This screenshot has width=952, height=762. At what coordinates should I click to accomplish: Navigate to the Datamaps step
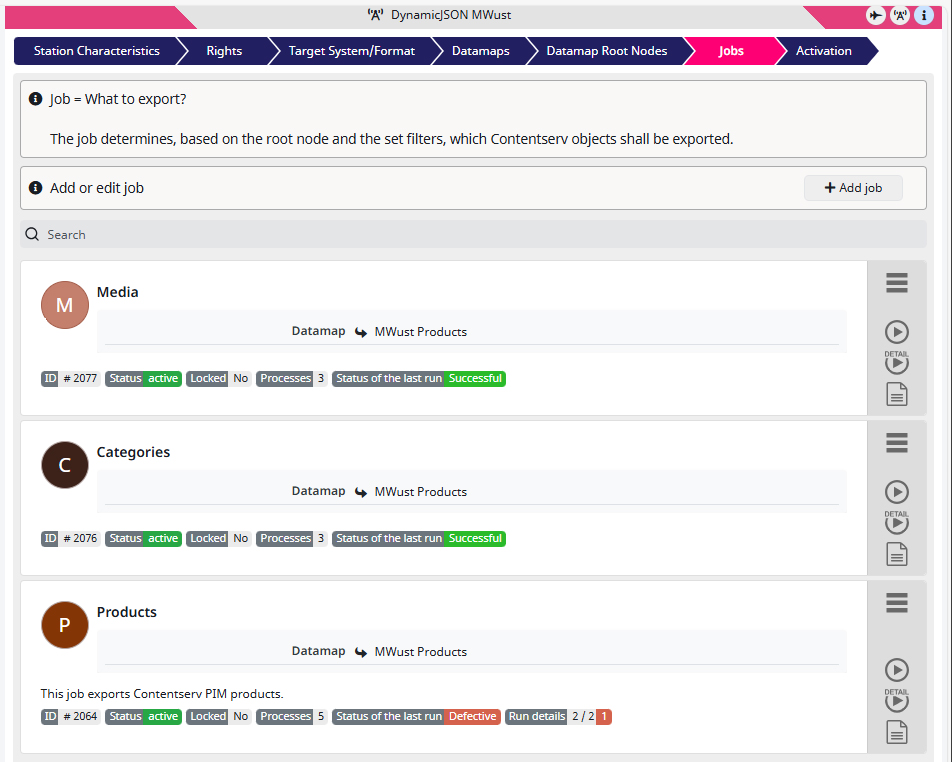tap(480, 51)
